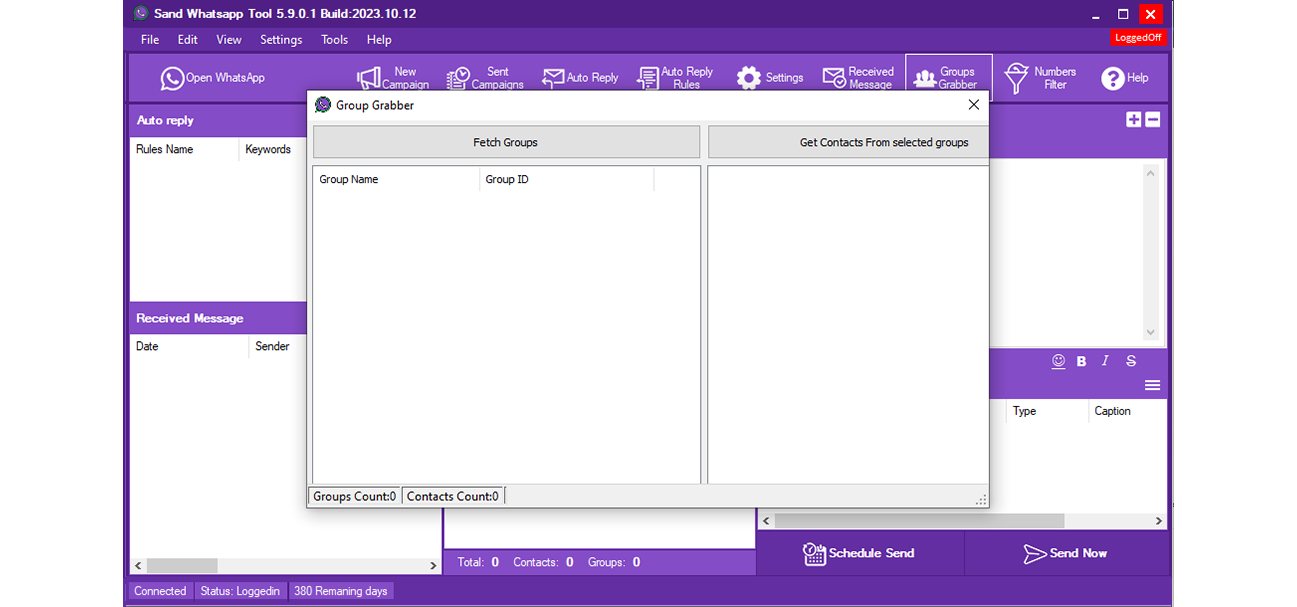Open Settings gear in toolbar

[x=770, y=78]
